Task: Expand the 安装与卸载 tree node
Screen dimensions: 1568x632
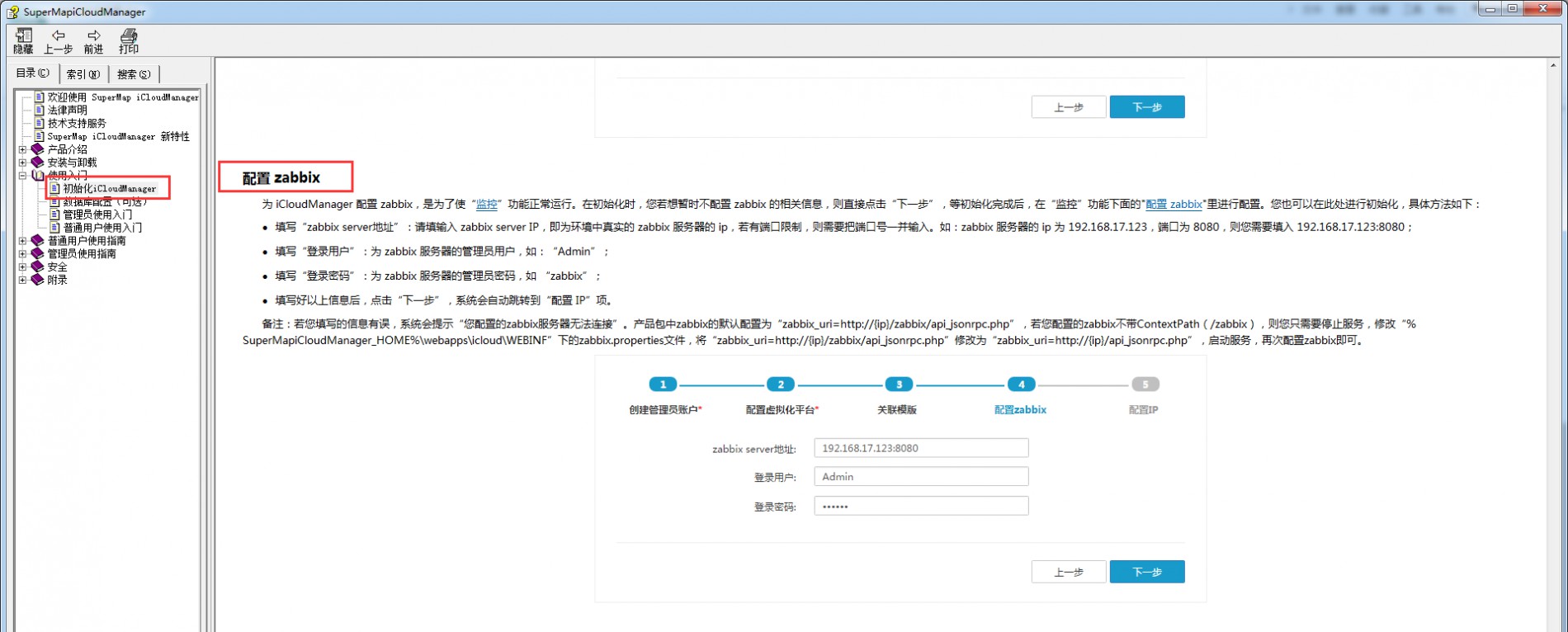Action: (x=23, y=163)
